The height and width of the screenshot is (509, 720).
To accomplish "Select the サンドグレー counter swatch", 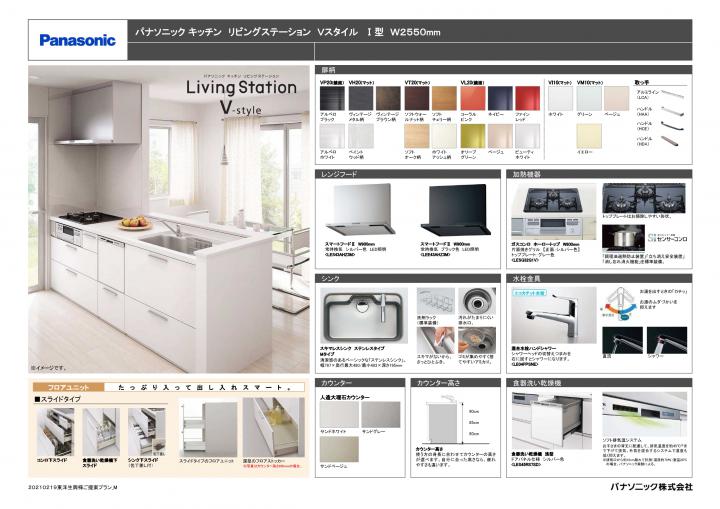I will click(x=381, y=415).
